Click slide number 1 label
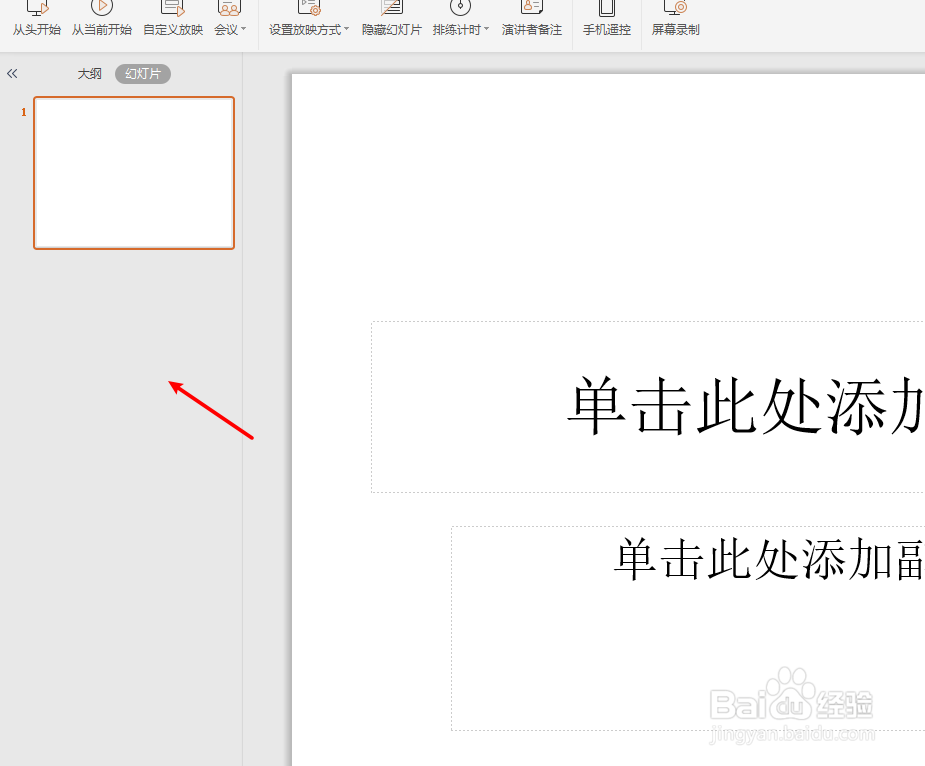 coord(24,112)
